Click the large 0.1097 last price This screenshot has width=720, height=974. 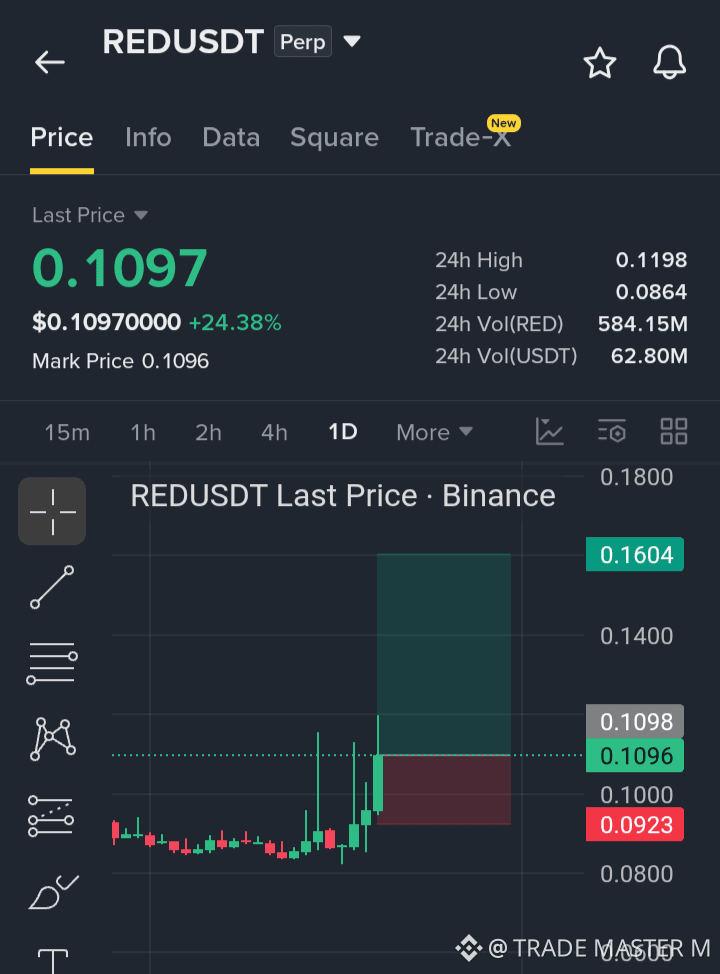tap(119, 268)
